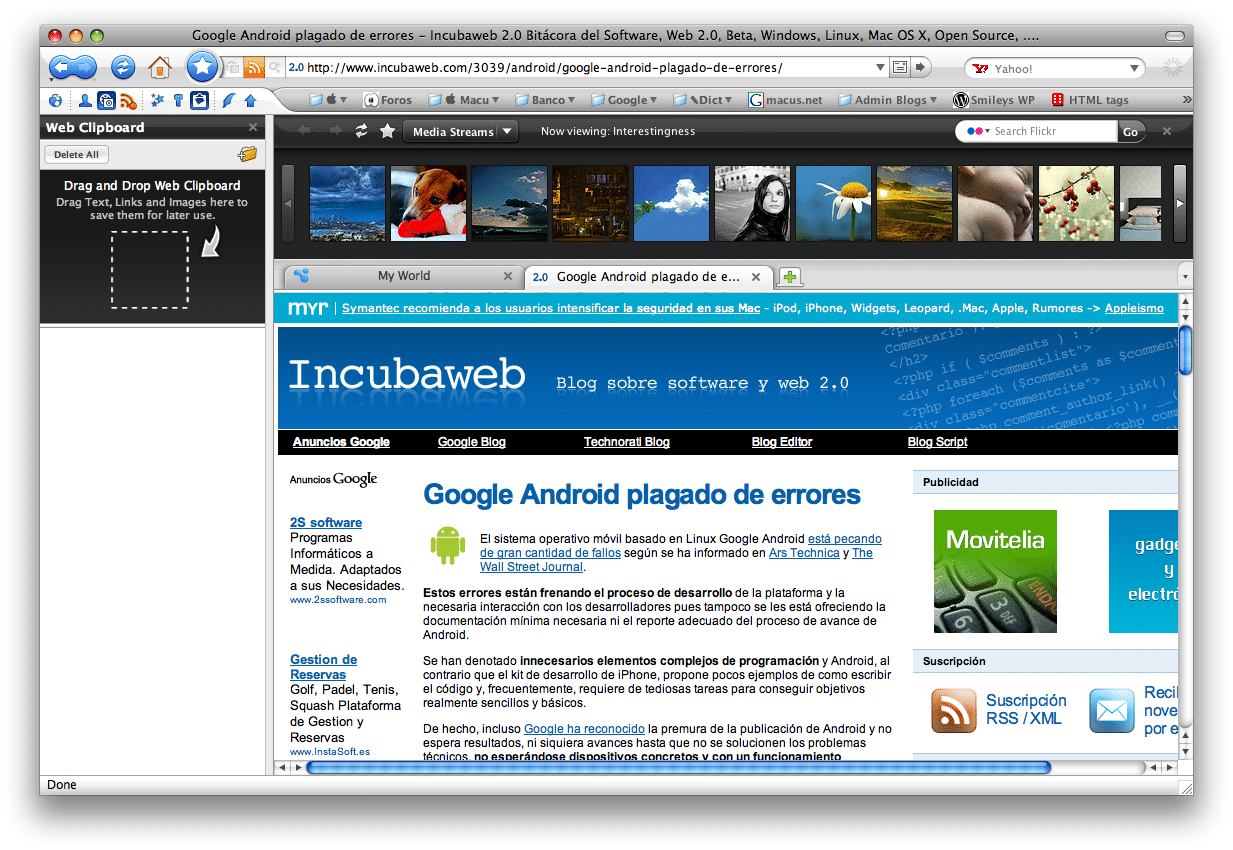1233x850 pixels.
Task: Open My World with the globe toolbar icon
Action: (55, 100)
